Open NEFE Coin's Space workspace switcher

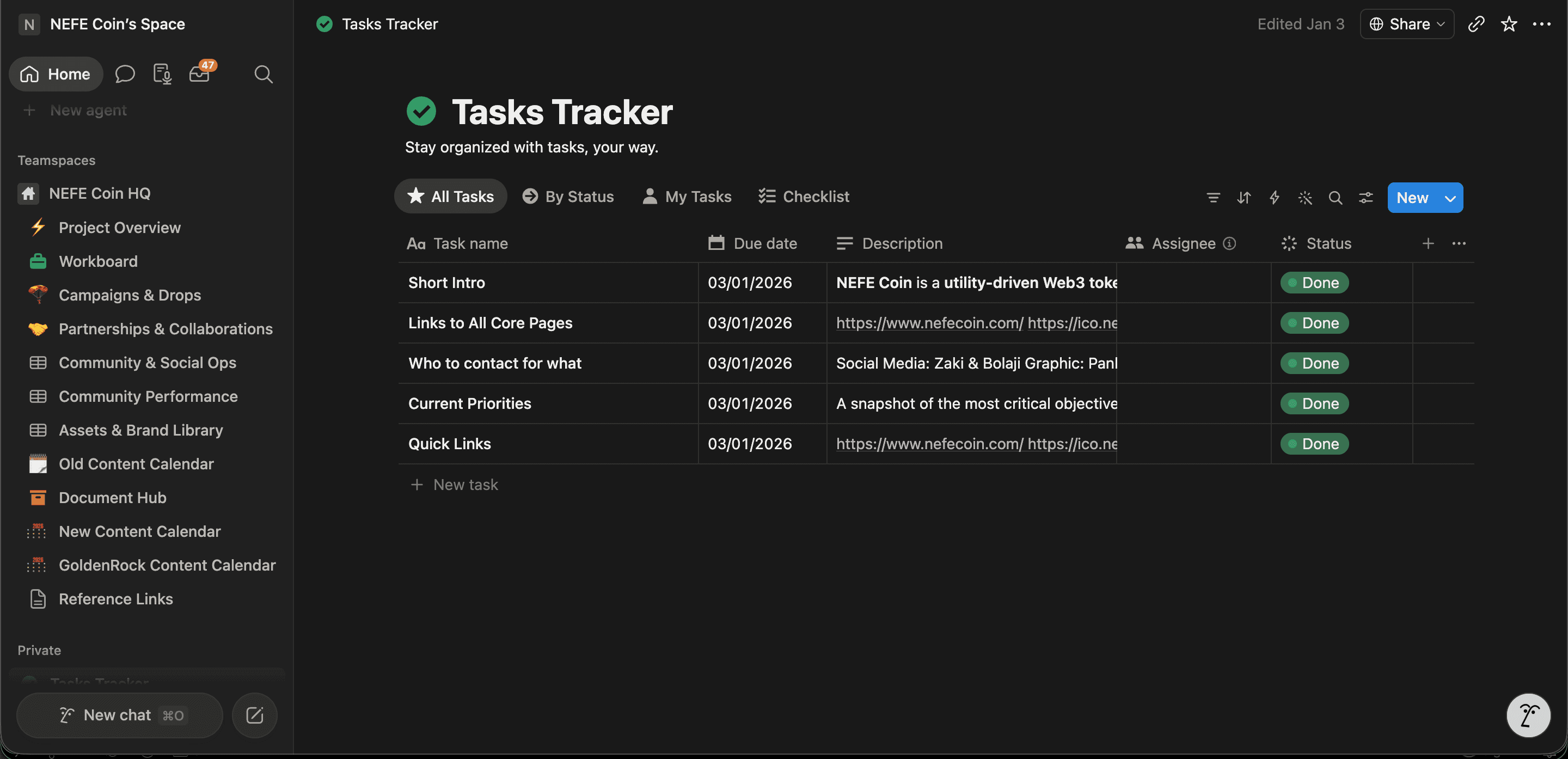click(102, 24)
